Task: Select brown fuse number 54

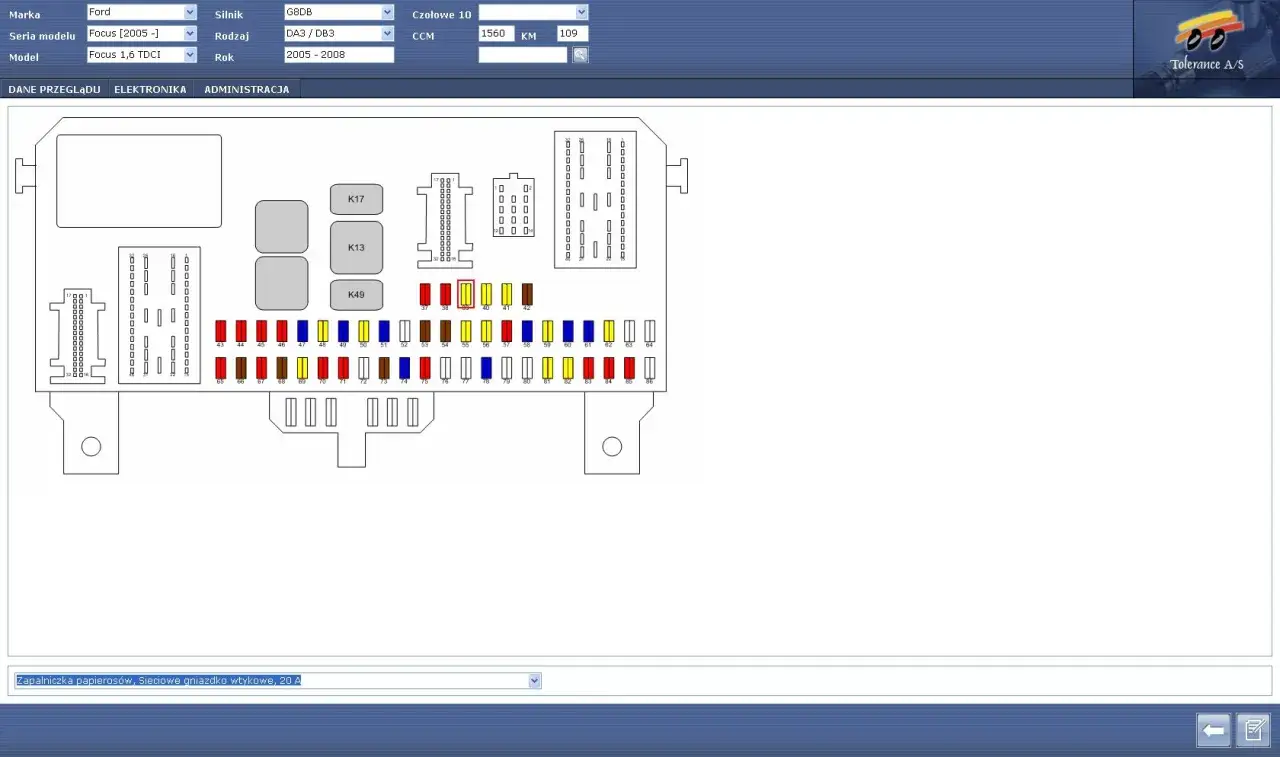Action: (445, 331)
